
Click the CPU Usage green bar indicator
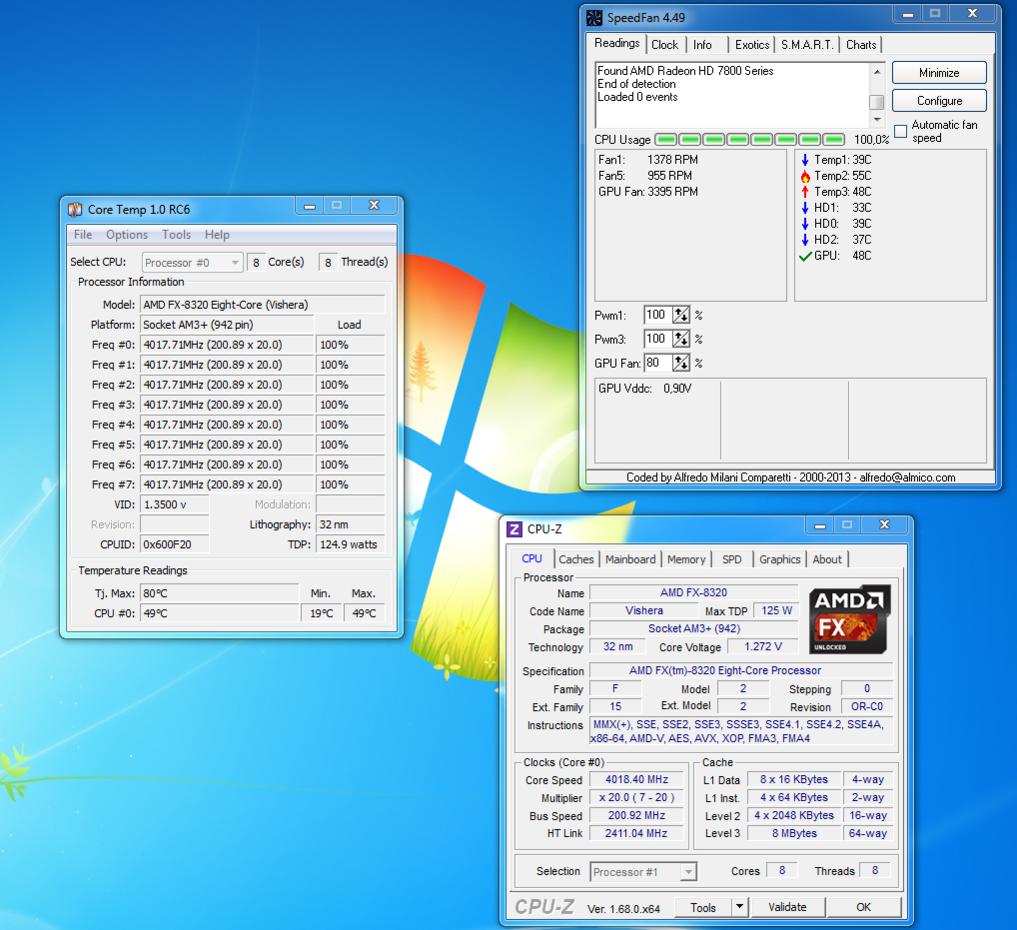[750, 140]
